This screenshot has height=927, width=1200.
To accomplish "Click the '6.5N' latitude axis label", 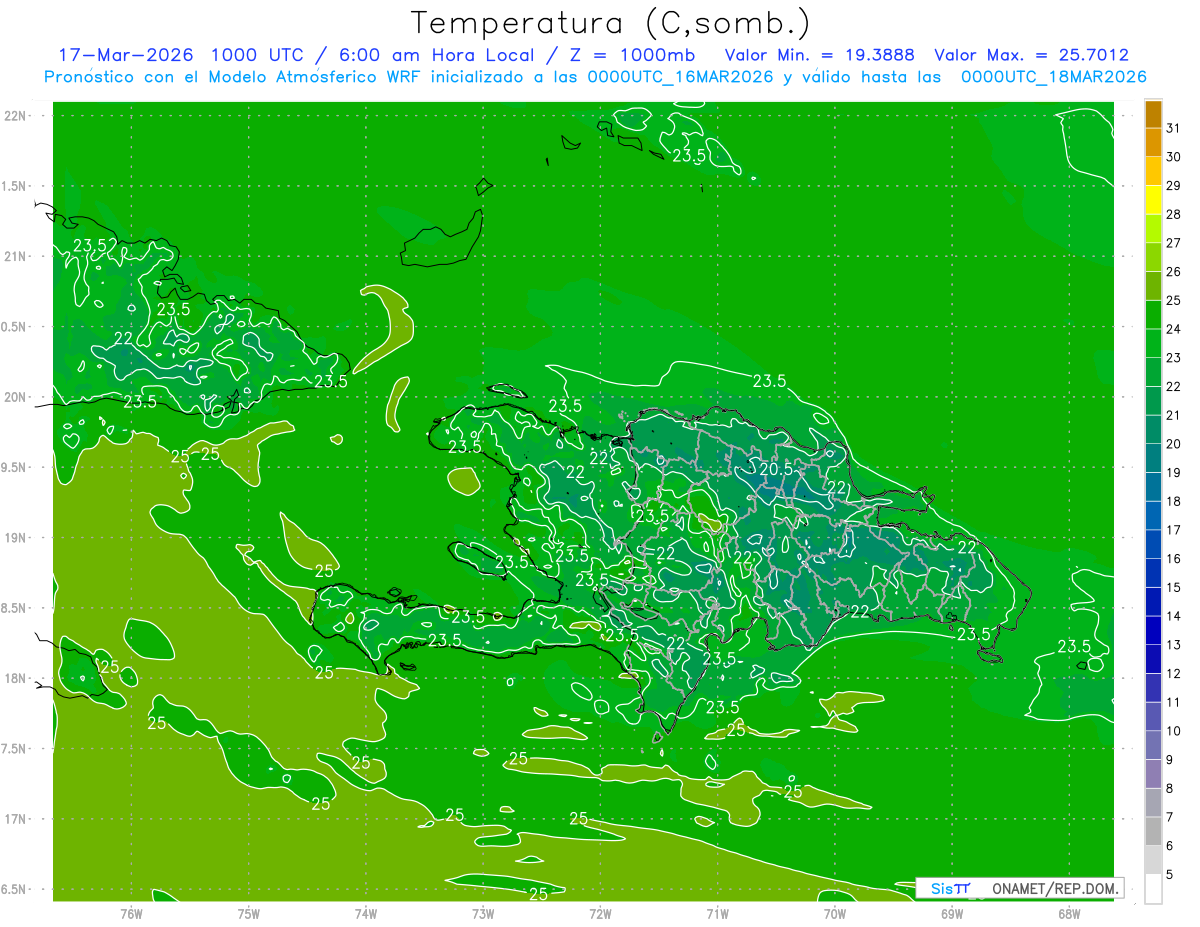I will tap(15, 889).
